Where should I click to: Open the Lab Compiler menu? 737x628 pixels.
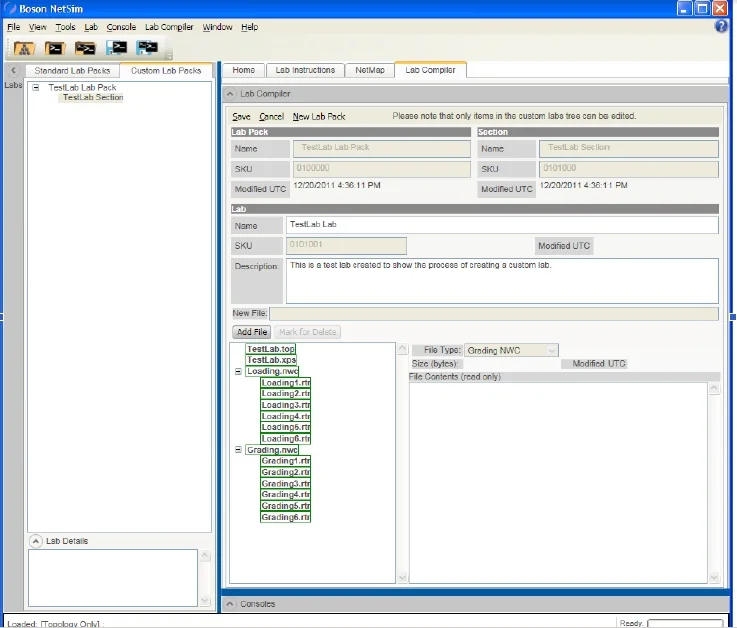click(169, 27)
